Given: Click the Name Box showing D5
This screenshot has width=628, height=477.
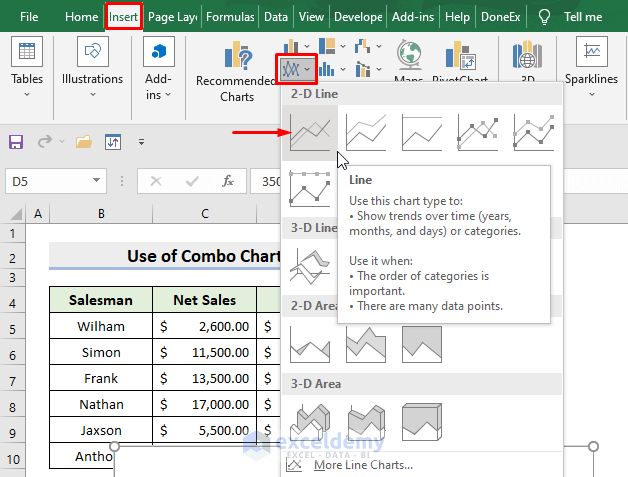Looking at the screenshot, I should pyautogui.click(x=56, y=181).
